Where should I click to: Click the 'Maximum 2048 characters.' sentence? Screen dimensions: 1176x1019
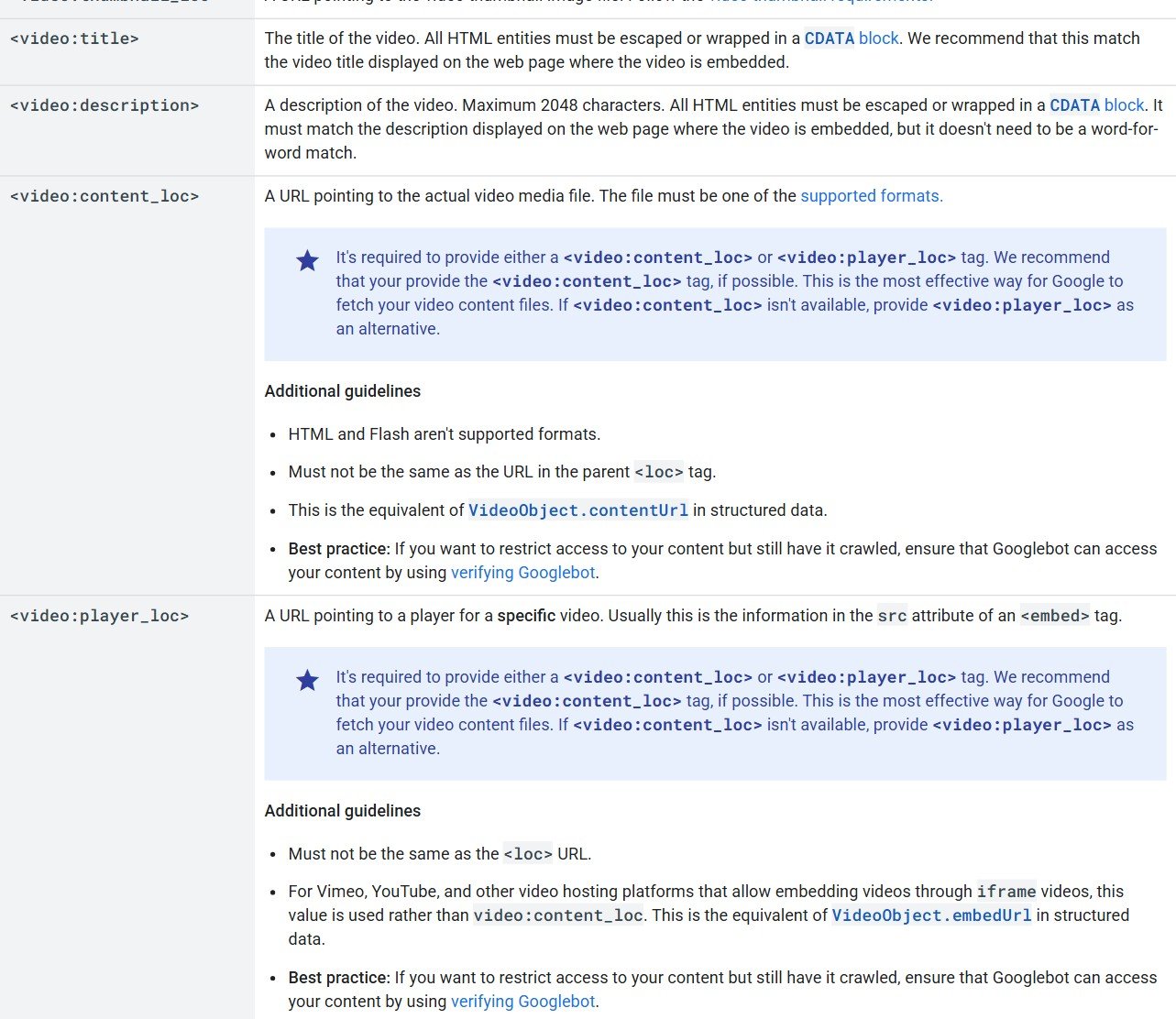[563, 105]
